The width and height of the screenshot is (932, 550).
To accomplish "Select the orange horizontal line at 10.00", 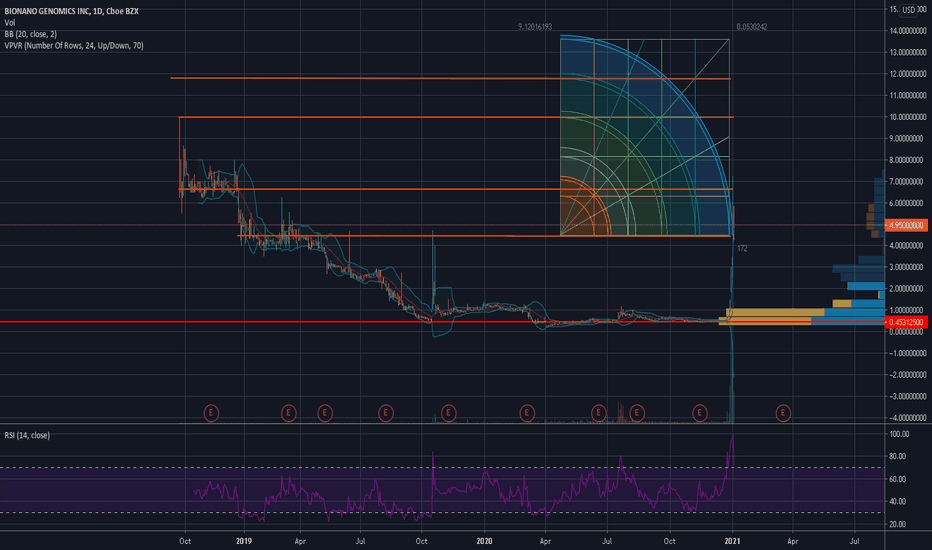I will click(456, 117).
